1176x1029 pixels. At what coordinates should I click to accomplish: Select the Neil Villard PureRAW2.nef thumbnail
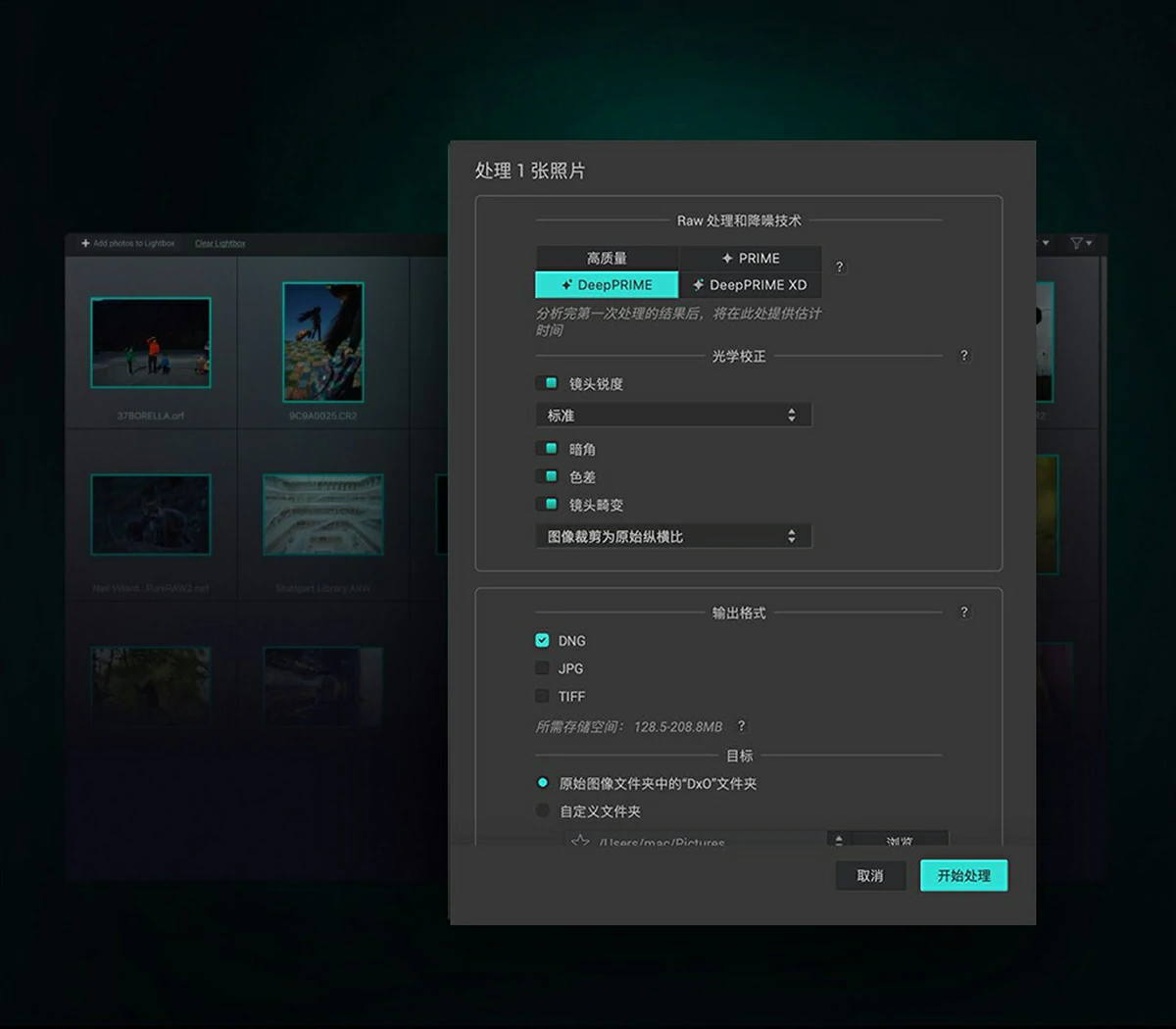click(151, 514)
